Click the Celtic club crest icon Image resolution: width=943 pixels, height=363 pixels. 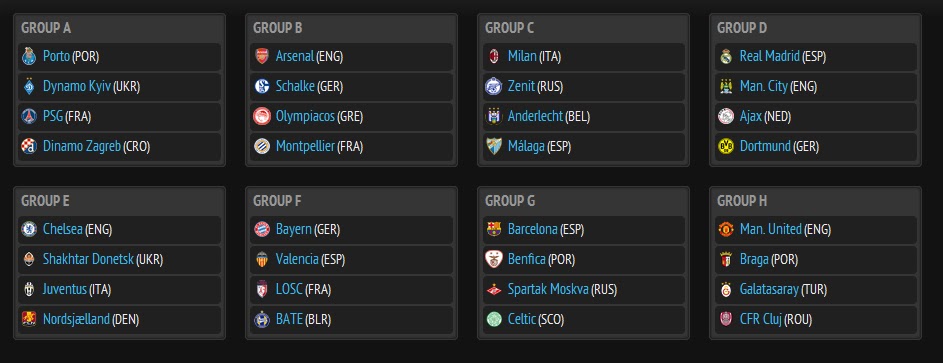pos(494,319)
